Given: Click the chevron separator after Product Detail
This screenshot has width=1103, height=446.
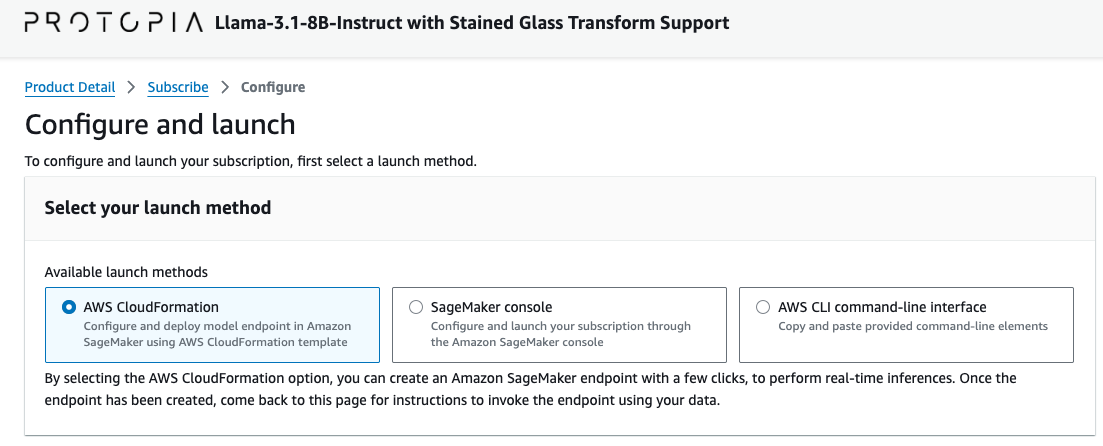Looking at the screenshot, I should click(x=132, y=87).
